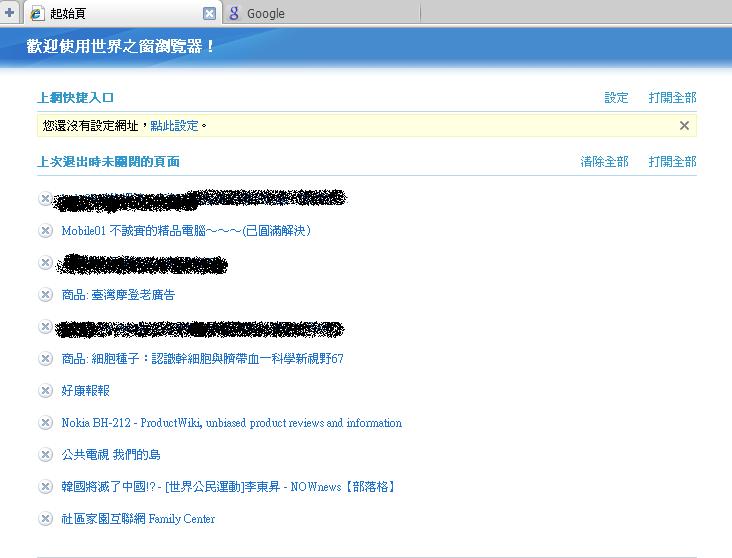
Task: Open 公共電視 我們的島 link
Action: pos(111,454)
